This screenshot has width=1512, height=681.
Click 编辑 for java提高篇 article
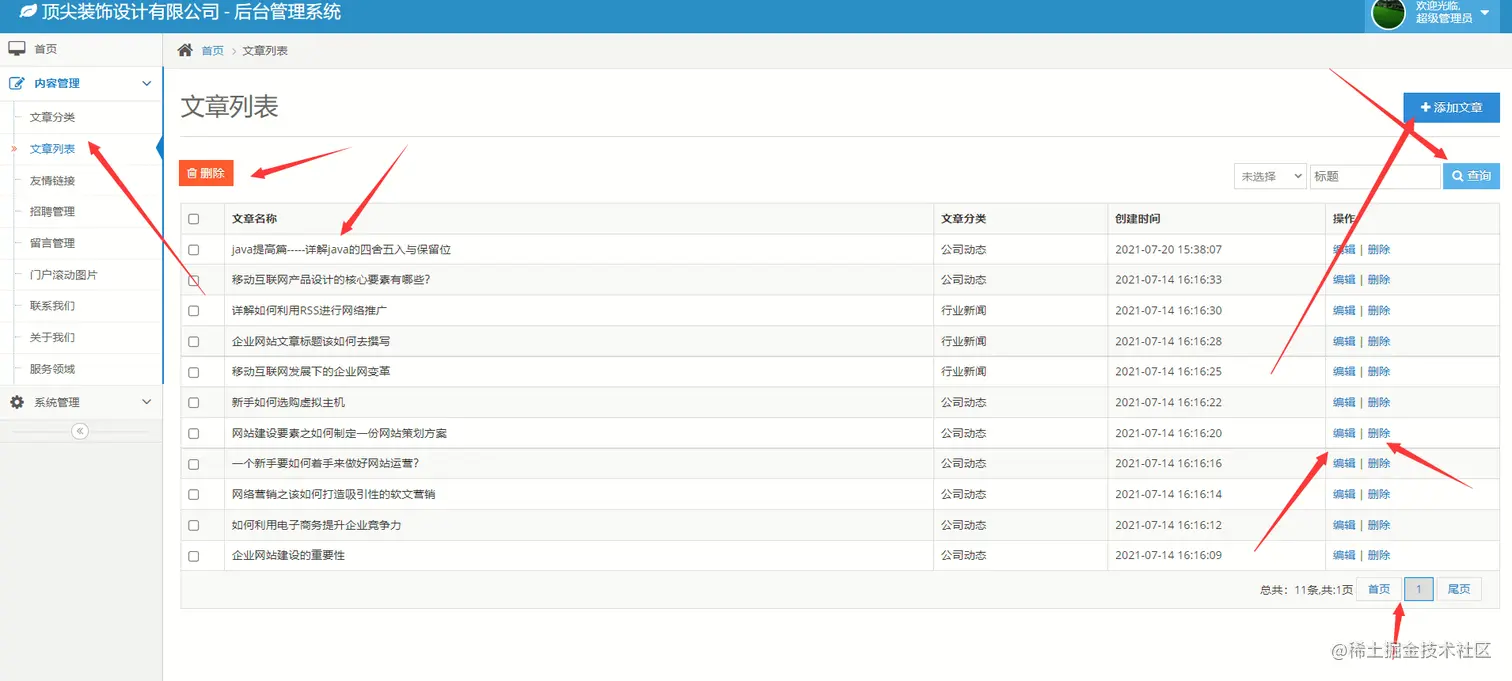click(1344, 250)
